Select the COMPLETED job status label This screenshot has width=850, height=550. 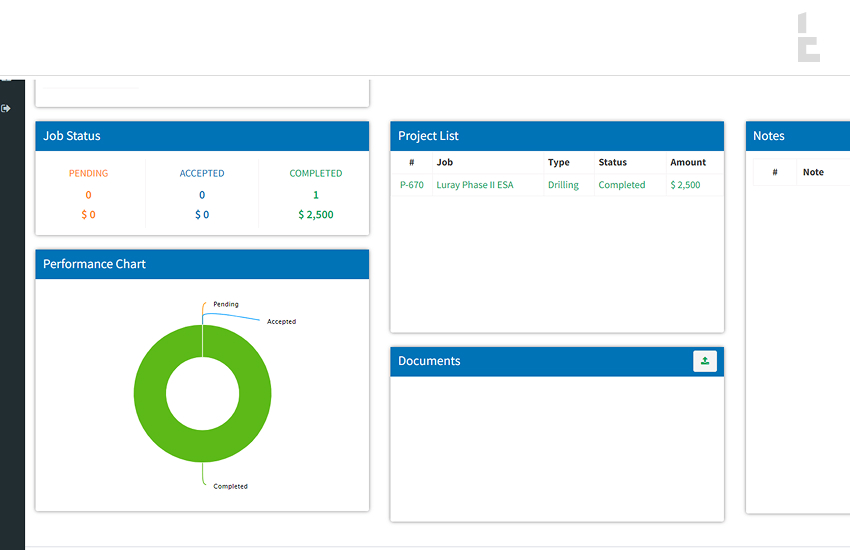[316, 173]
